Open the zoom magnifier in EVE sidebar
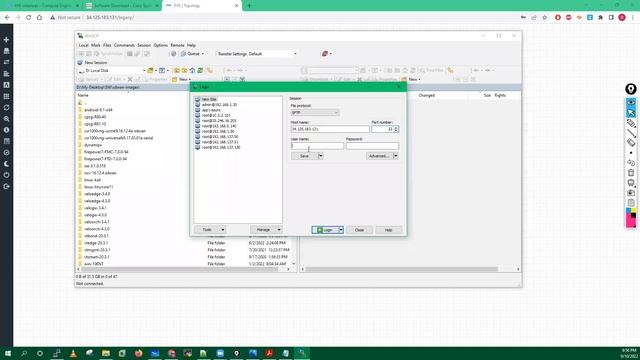 tap(6, 119)
